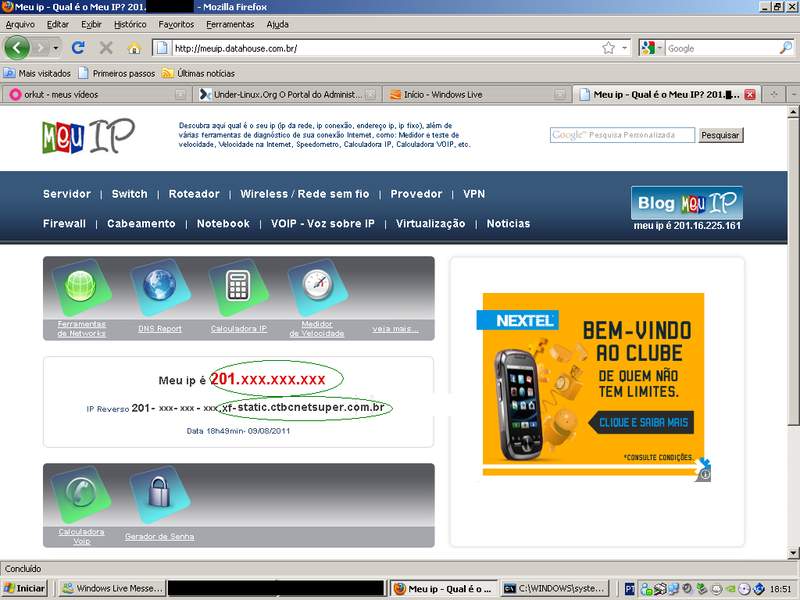This screenshot has width=800, height=600.
Task: Bookmark this page with the star icon
Action: (x=608, y=48)
